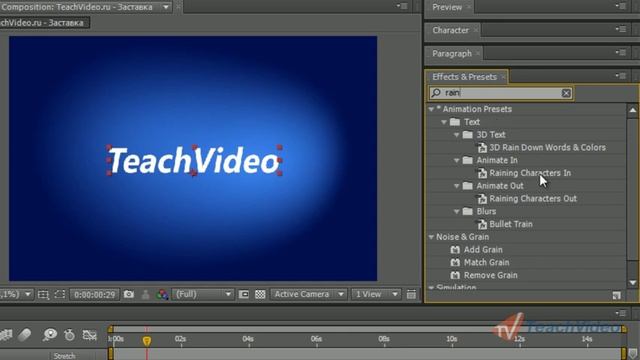Click the TeachVideo text layer in viewer
Viewport: 640px width, 360px height.
pyautogui.click(x=194, y=161)
